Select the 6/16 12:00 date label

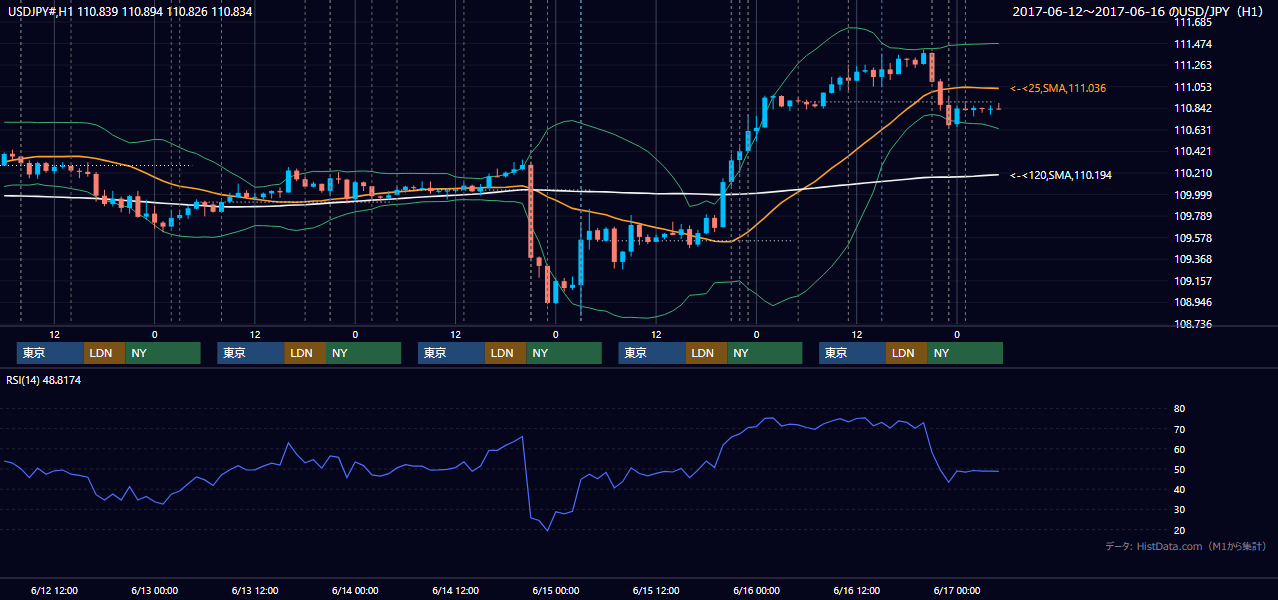pyautogui.click(x=857, y=590)
